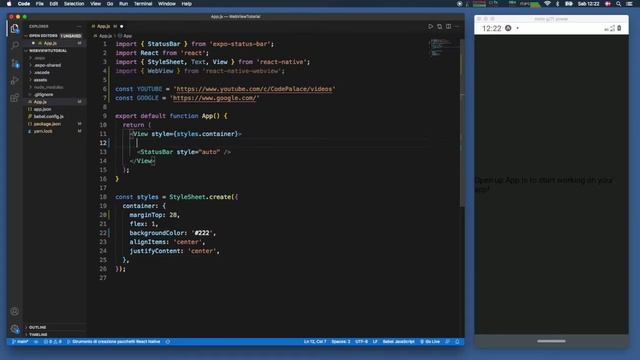
Task: Open App.js under Open Editors
Action: click(50, 43)
